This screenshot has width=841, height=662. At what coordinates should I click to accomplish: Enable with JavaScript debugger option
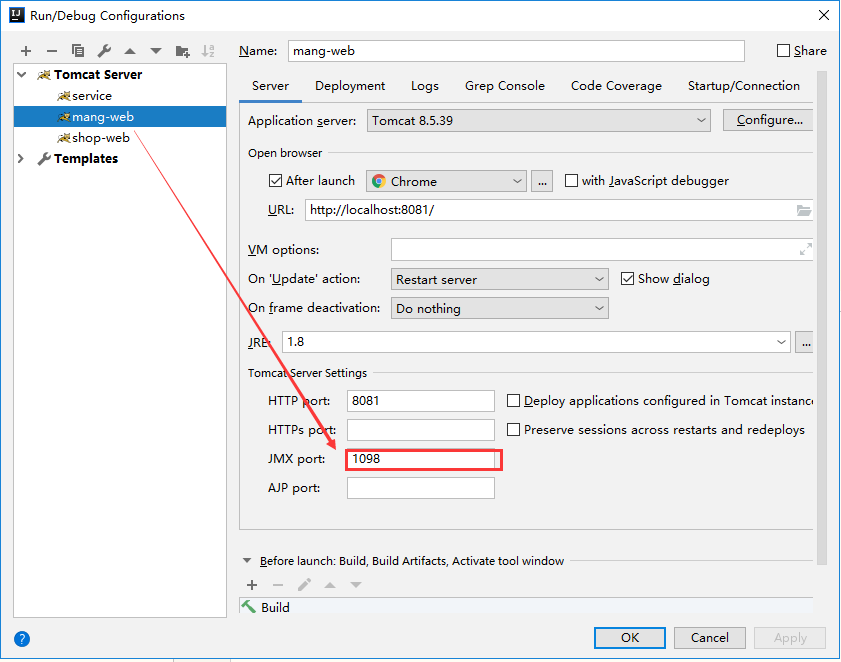coord(571,181)
